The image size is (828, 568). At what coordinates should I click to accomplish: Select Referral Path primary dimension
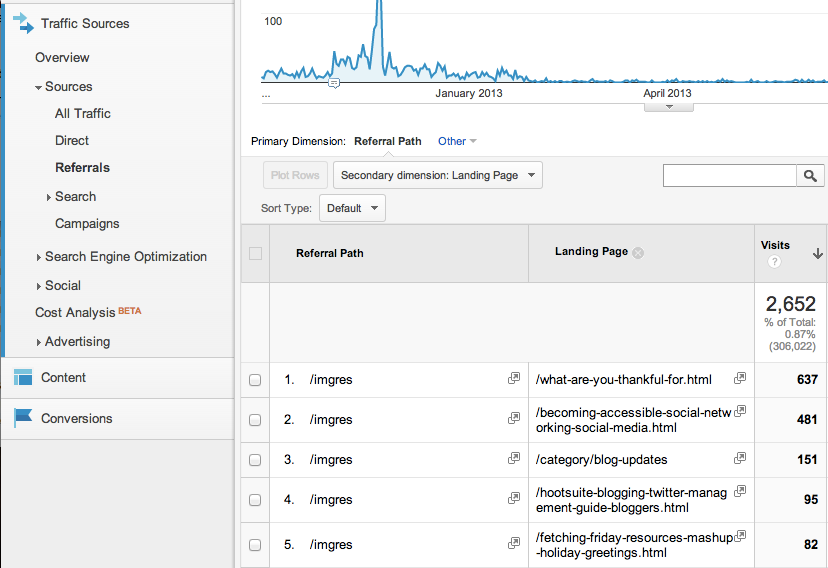[x=388, y=141]
